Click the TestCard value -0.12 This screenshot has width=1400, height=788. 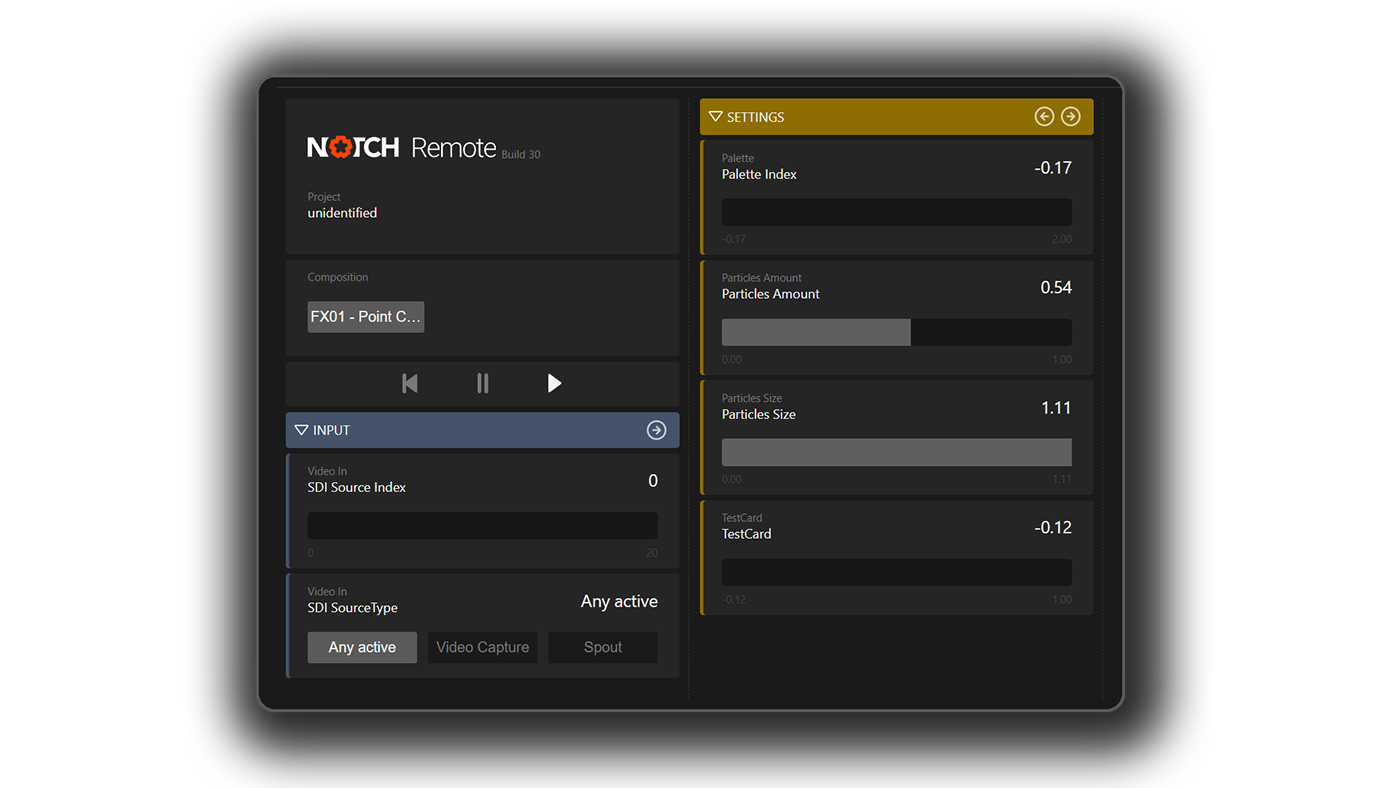(1053, 528)
